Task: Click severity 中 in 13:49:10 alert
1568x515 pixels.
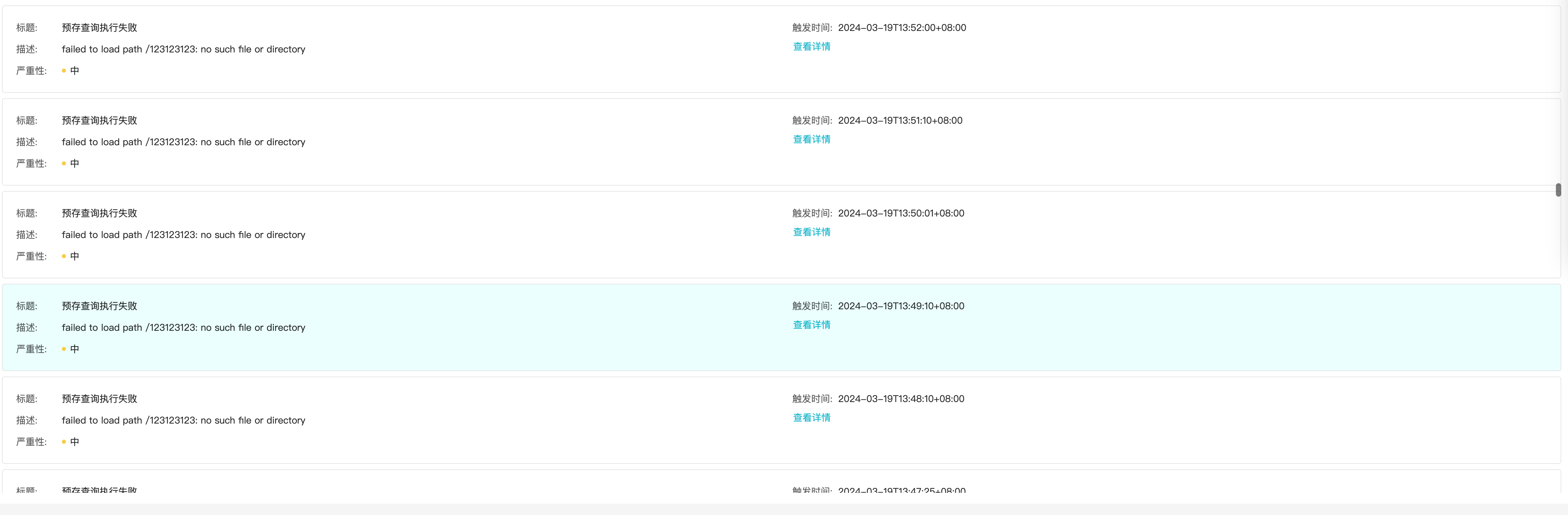Action: tap(75, 349)
